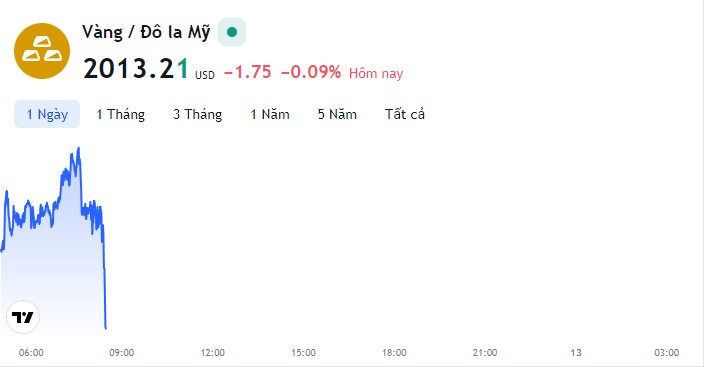Click the 2013.21 price value
Viewport: 705px width, 367px height.
click(x=136, y=69)
